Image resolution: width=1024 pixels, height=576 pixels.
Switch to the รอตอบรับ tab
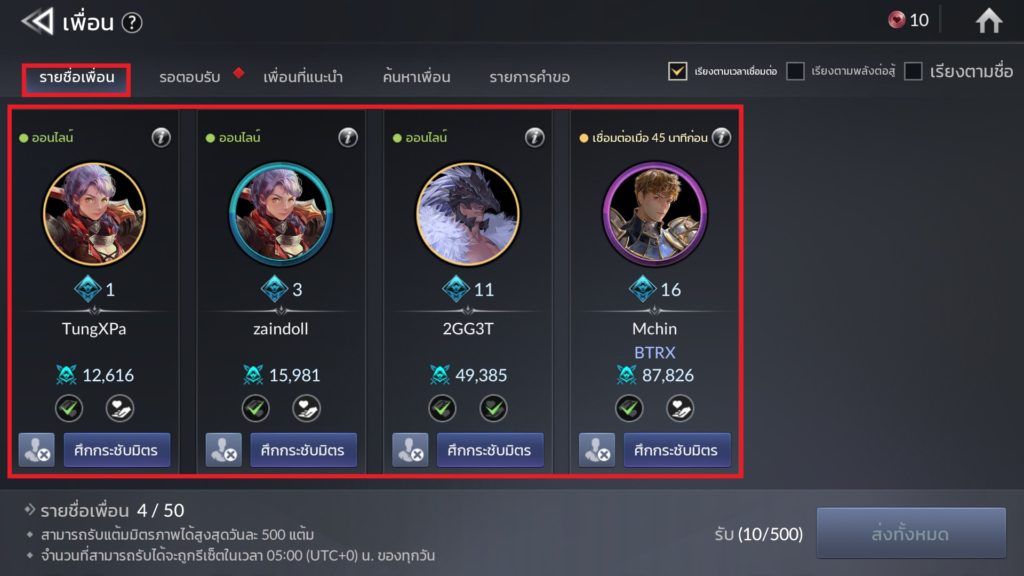click(x=190, y=77)
